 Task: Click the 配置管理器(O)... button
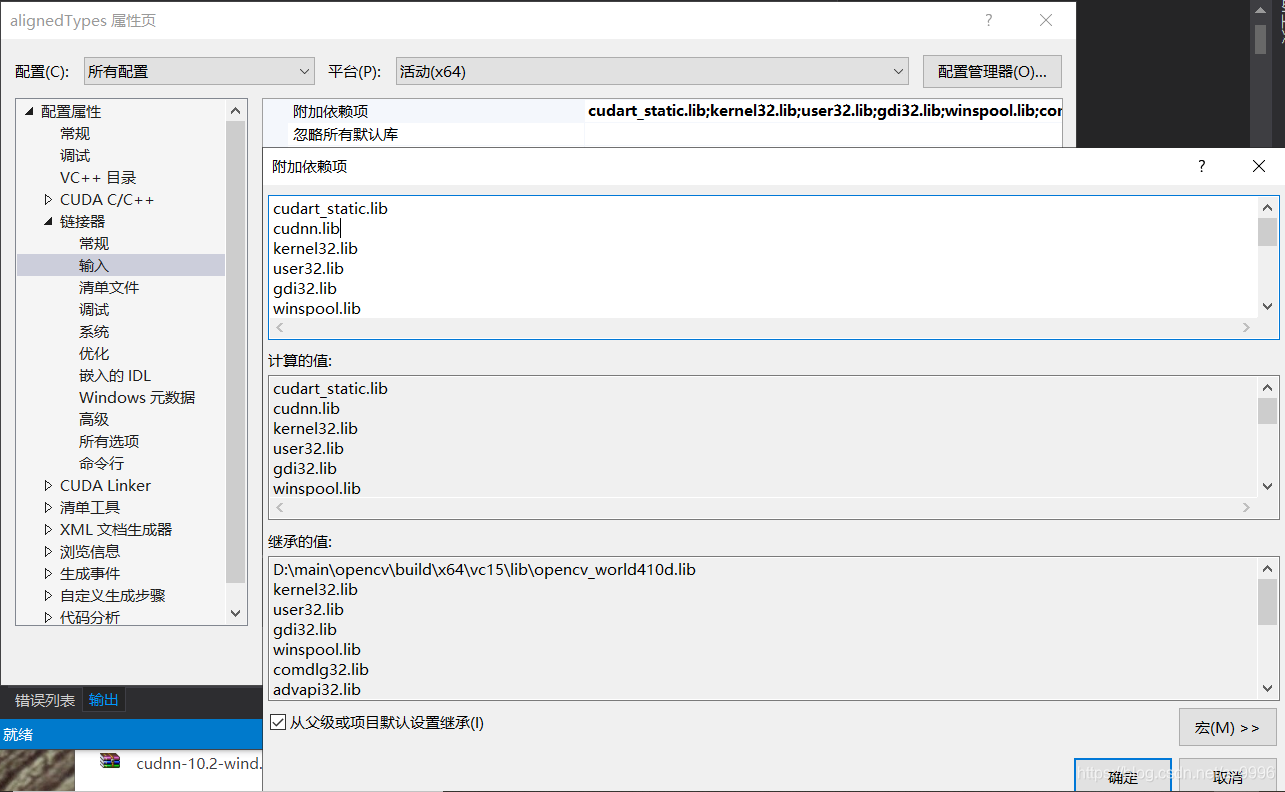992,71
